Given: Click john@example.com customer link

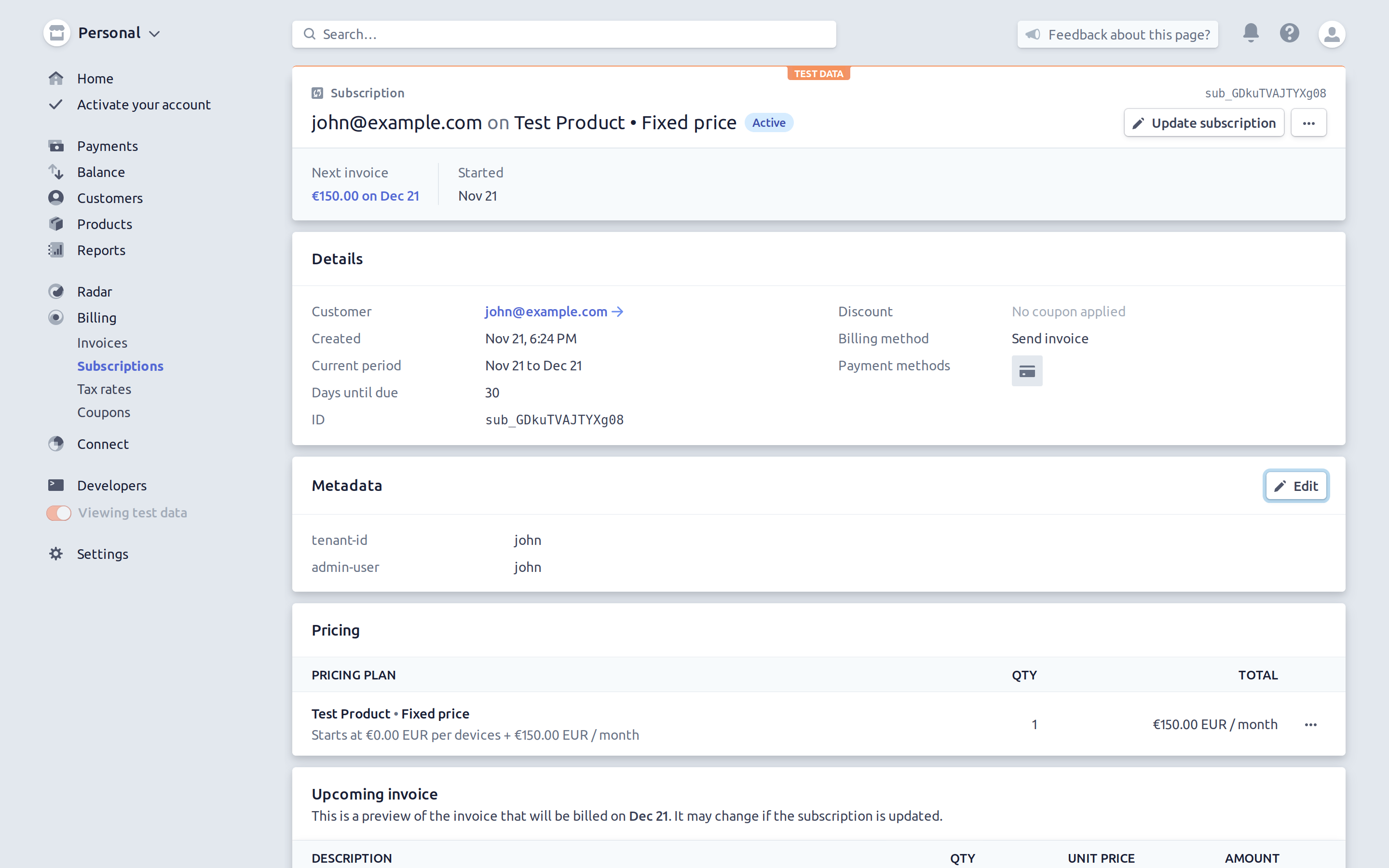Looking at the screenshot, I should (554, 311).
